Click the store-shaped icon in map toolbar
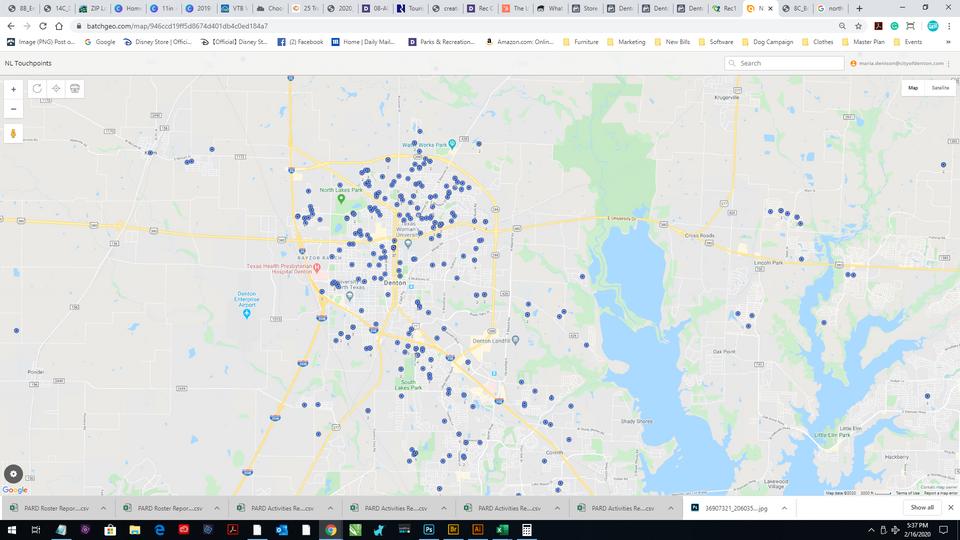 coord(75,89)
